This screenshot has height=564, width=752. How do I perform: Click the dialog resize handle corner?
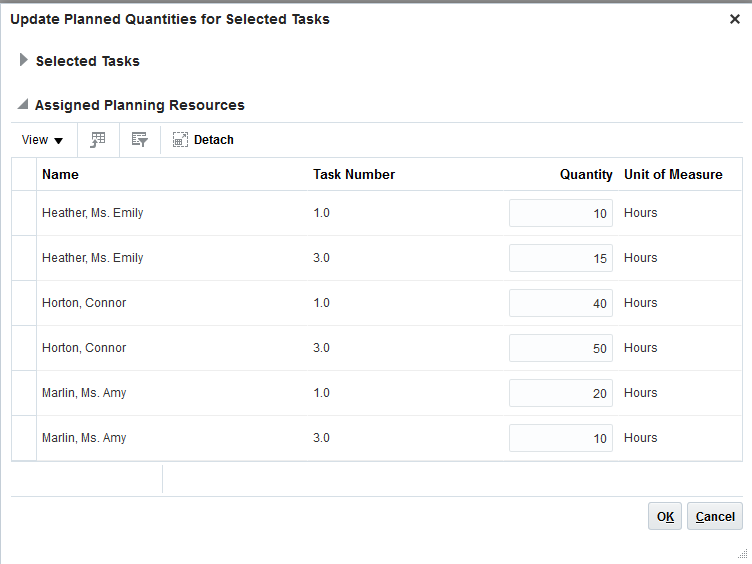(740, 552)
